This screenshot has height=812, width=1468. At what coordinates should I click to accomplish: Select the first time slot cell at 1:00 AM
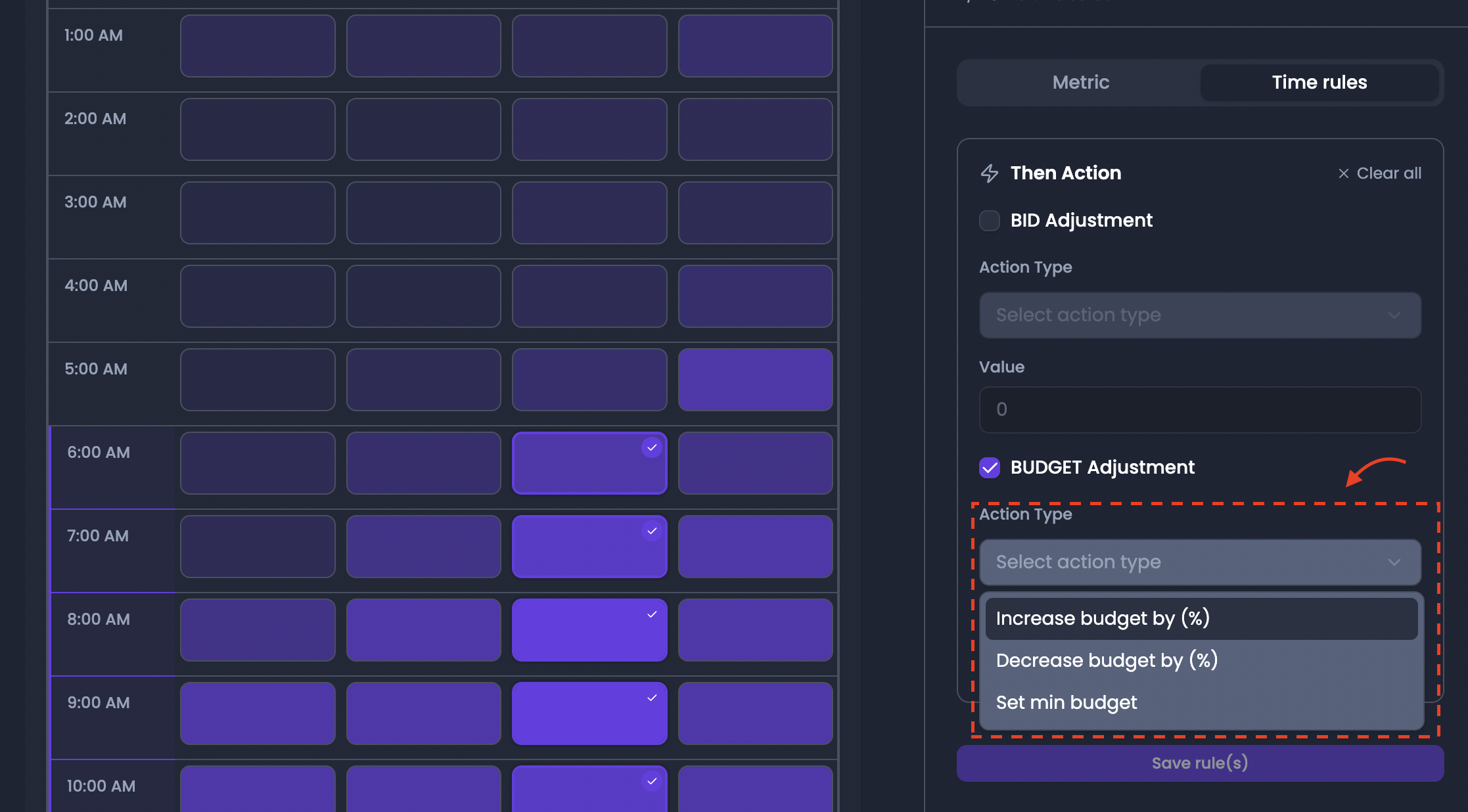click(x=258, y=46)
